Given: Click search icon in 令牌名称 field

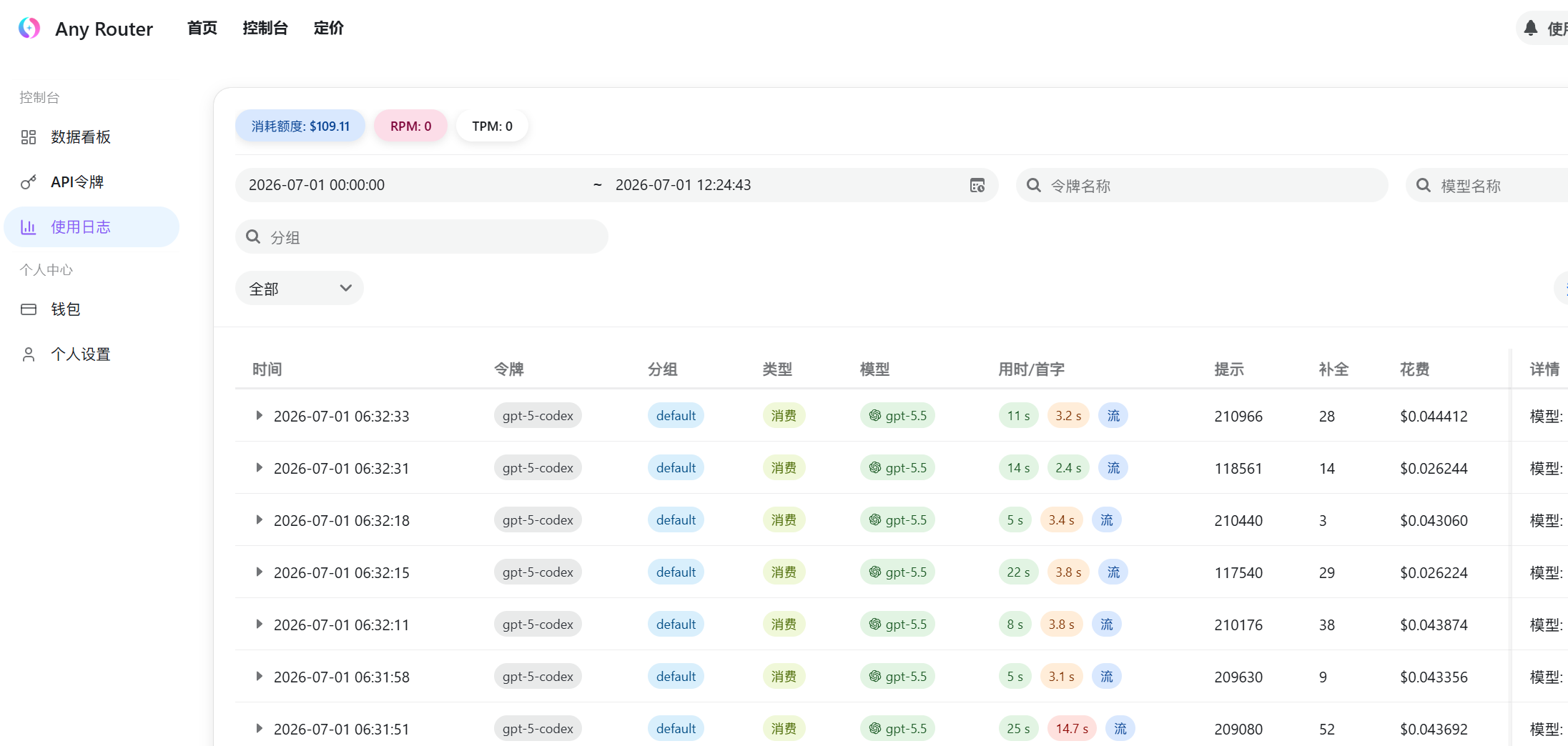Looking at the screenshot, I should pyautogui.click(x=1034, y=185).
